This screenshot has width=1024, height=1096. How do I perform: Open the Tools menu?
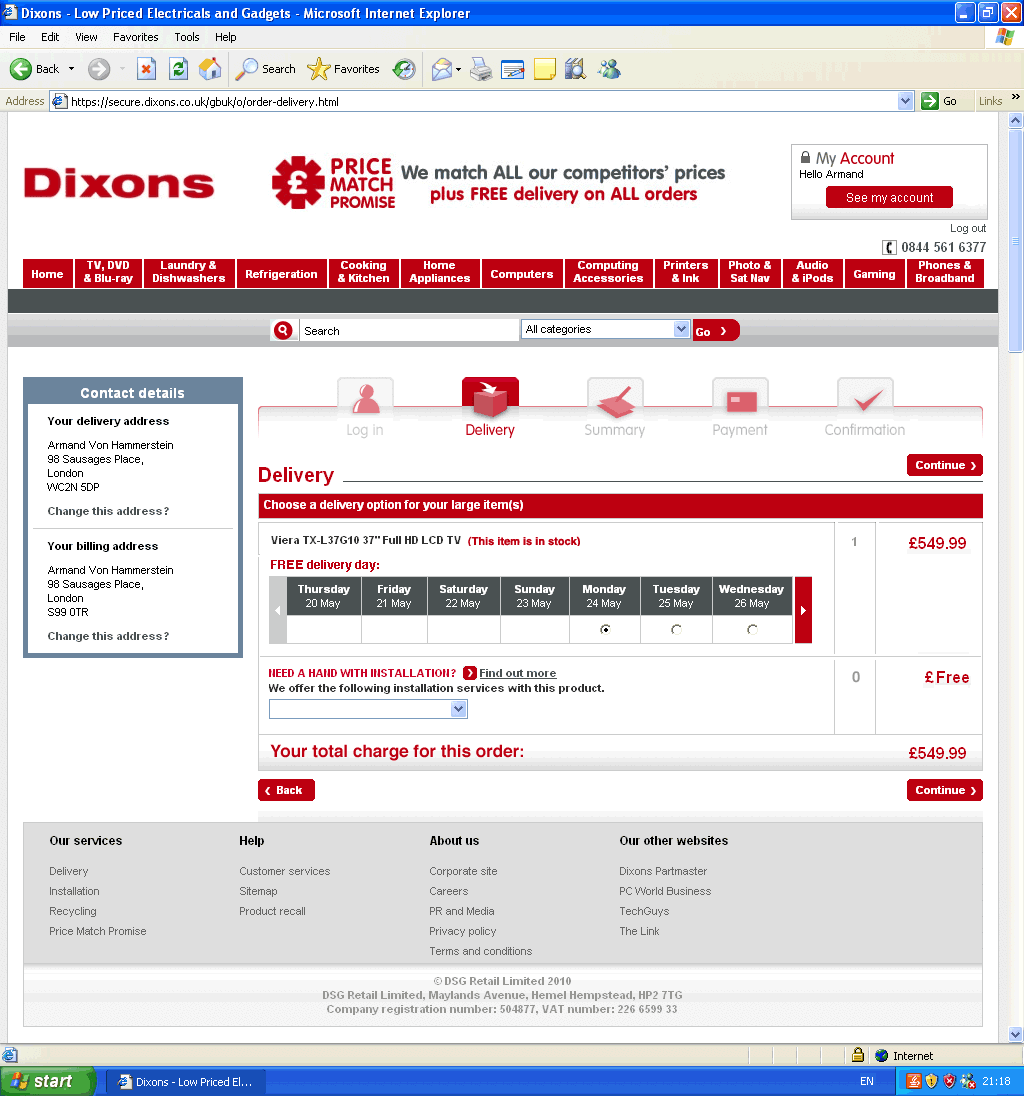point(187,37)
